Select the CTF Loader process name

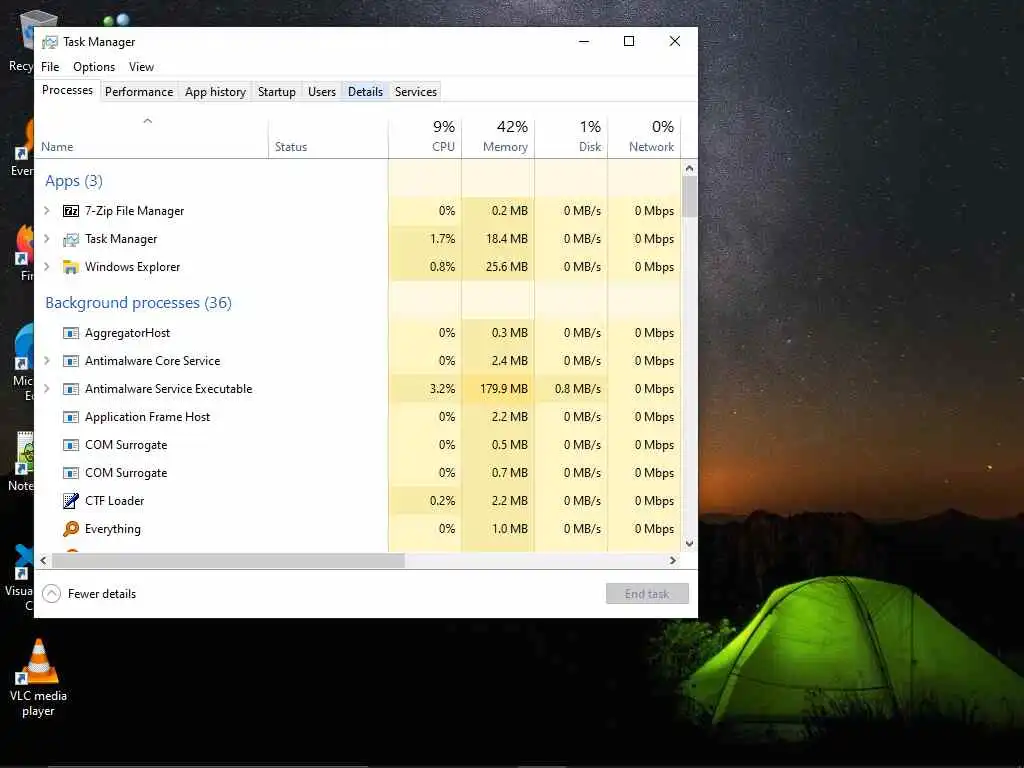click(114, 501)
